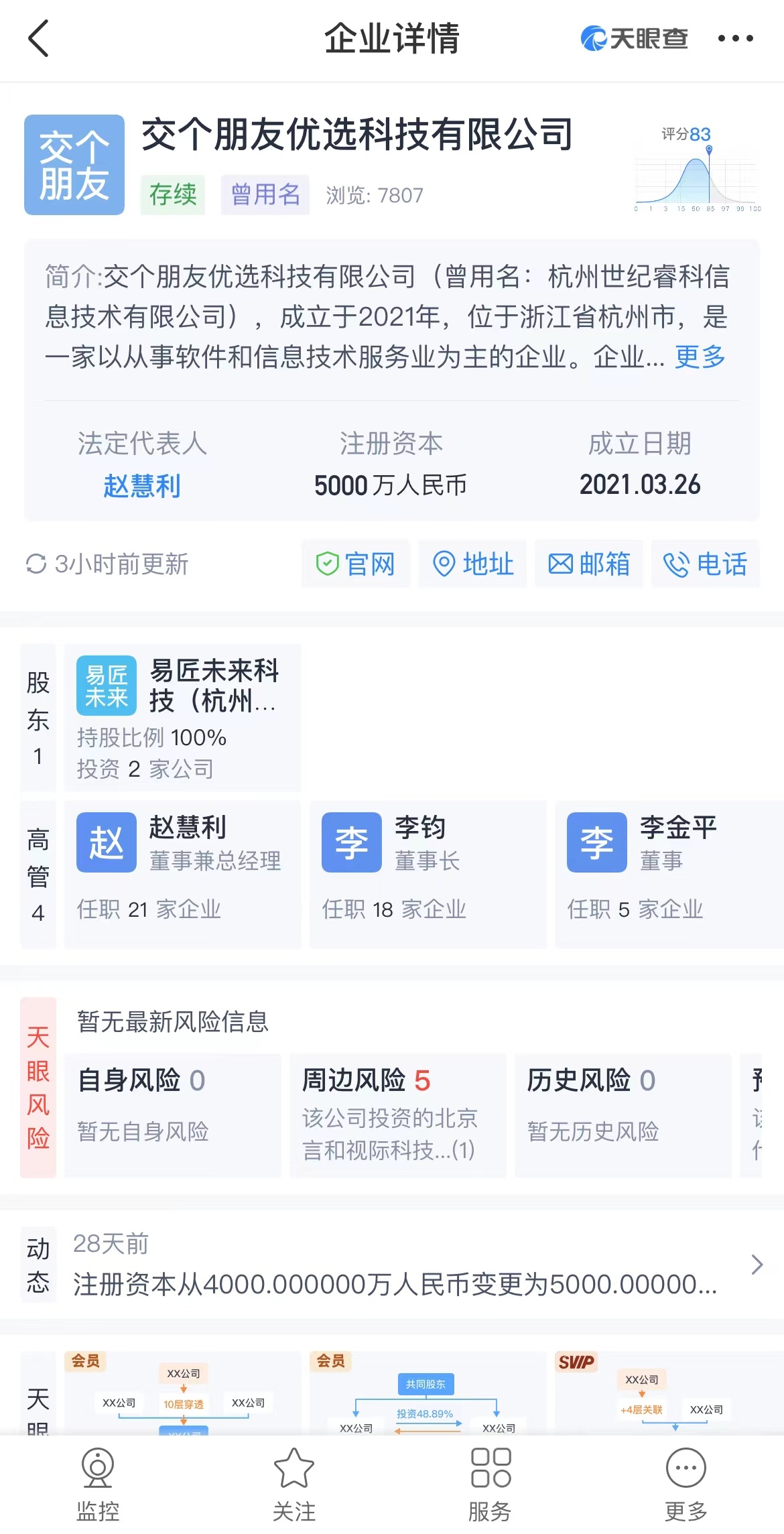Tap the back arrow icon
Screen dimensions: 784x1534
click(39, 38)
